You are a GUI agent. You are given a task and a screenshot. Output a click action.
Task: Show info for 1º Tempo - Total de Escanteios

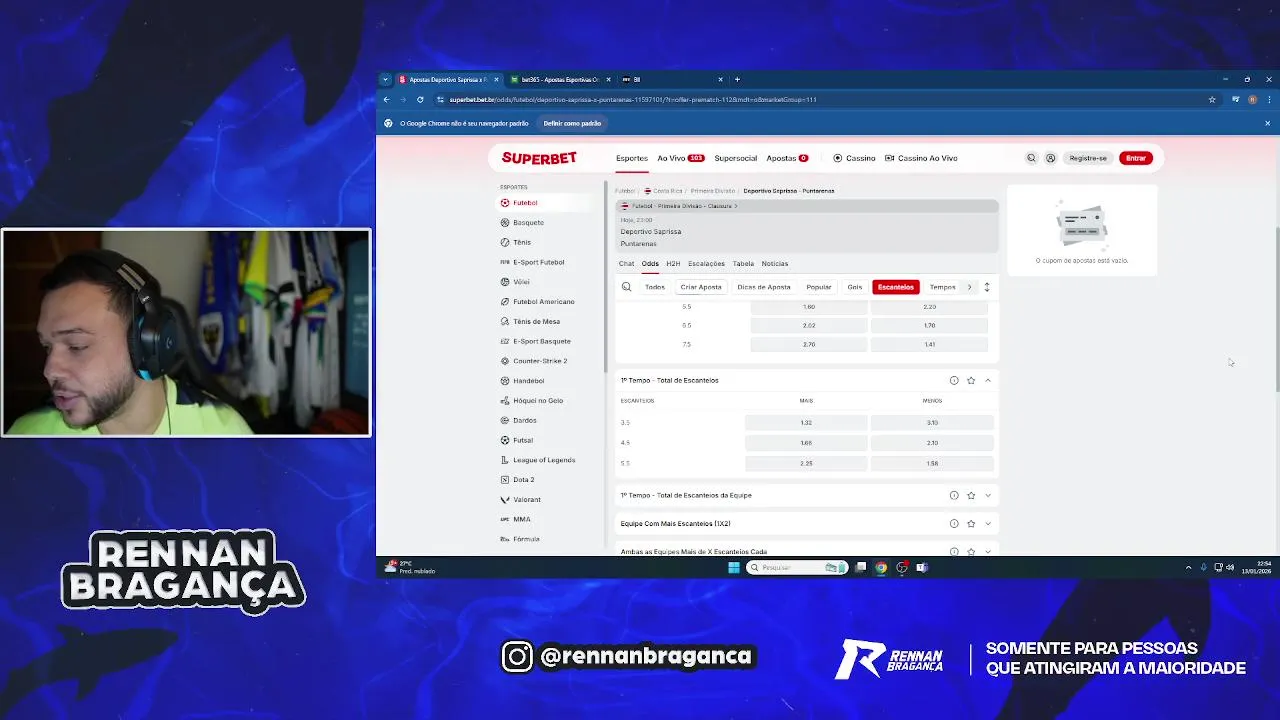click(954, 380)
